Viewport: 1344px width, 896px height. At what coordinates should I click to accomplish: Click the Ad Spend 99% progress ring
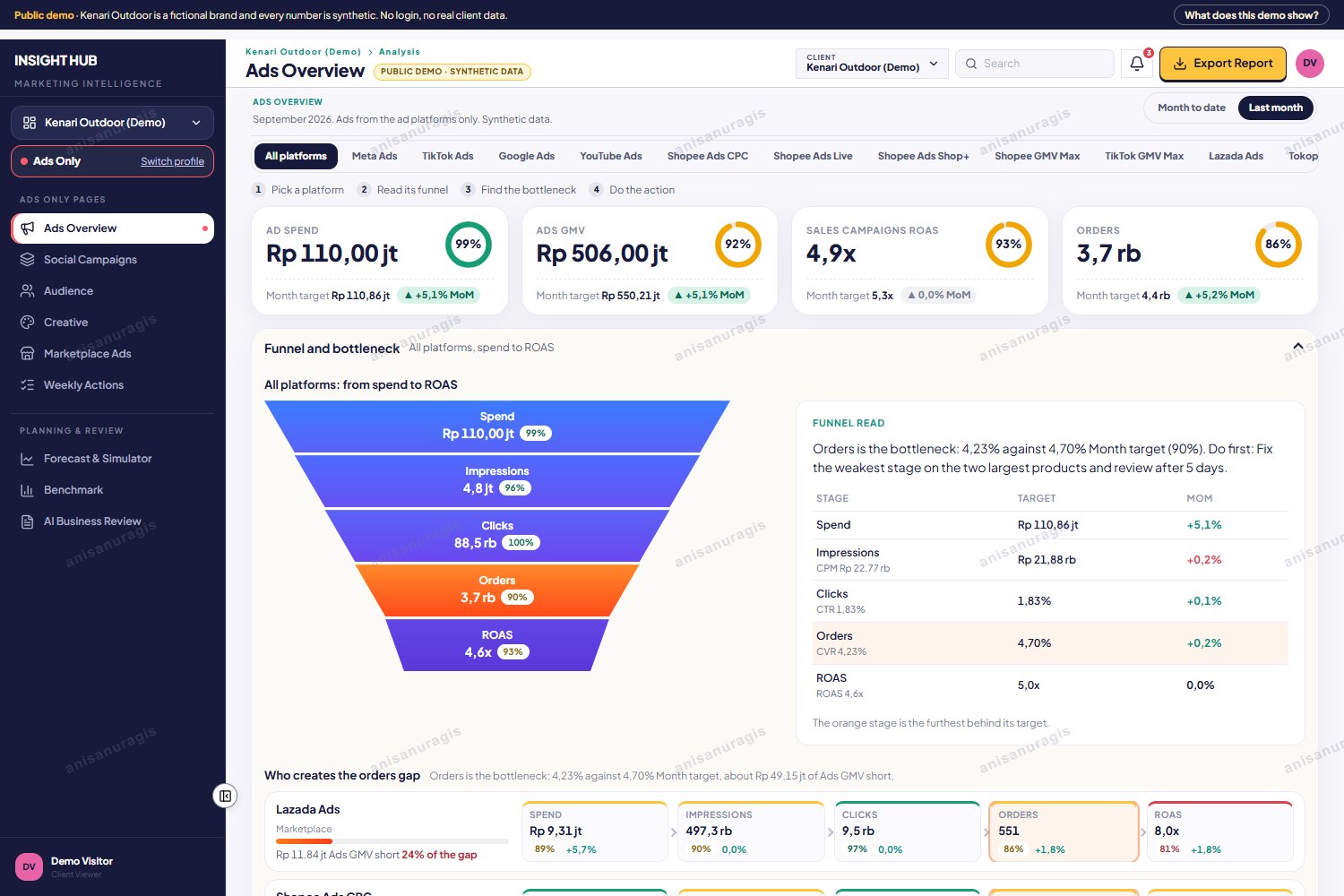click(x=469, y=245)
